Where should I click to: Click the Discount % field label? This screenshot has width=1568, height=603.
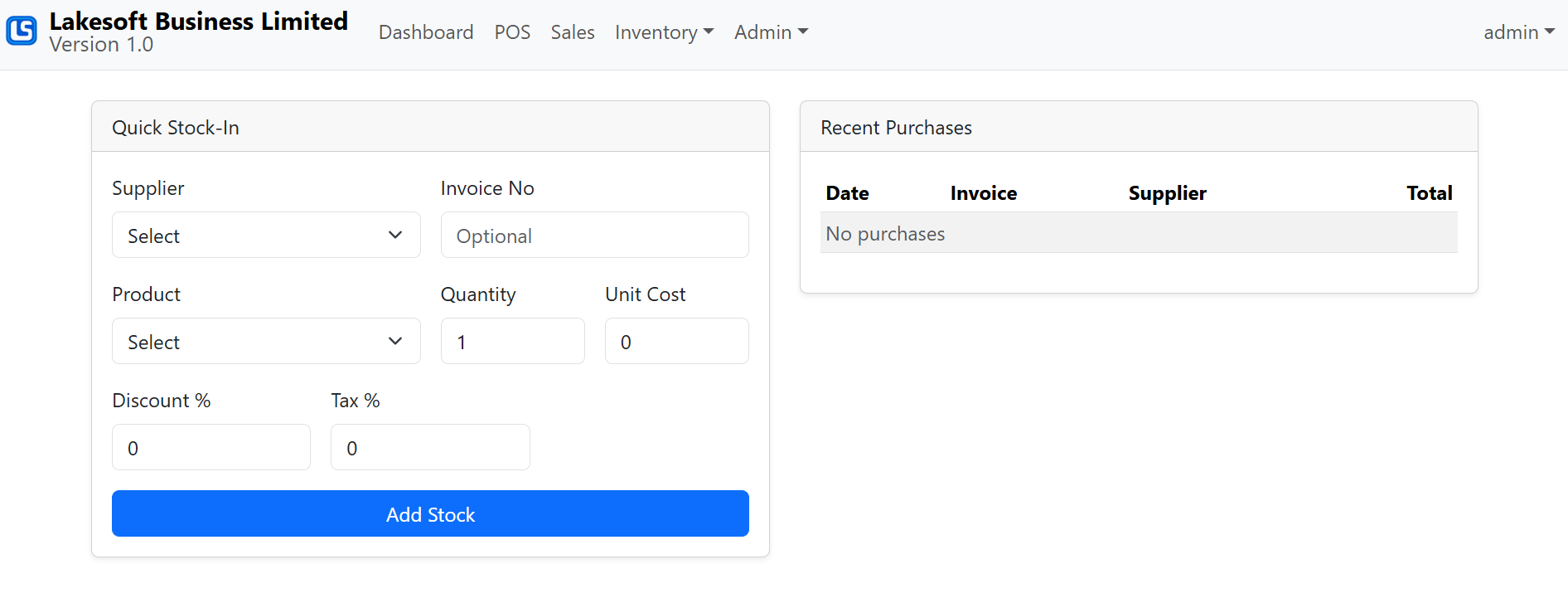coord(162,401)
